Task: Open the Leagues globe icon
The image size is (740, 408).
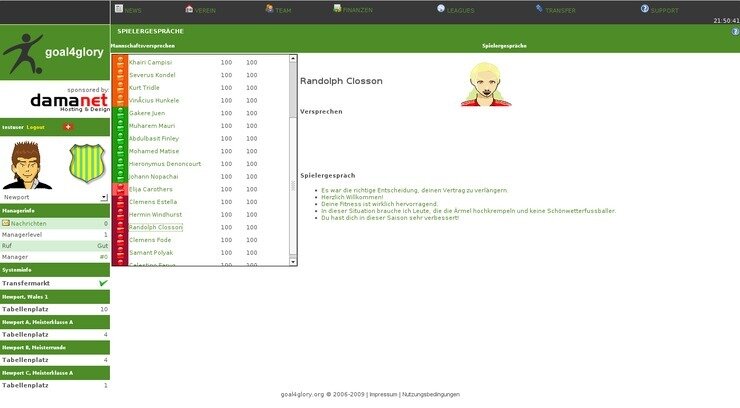Action: [442, 8]
